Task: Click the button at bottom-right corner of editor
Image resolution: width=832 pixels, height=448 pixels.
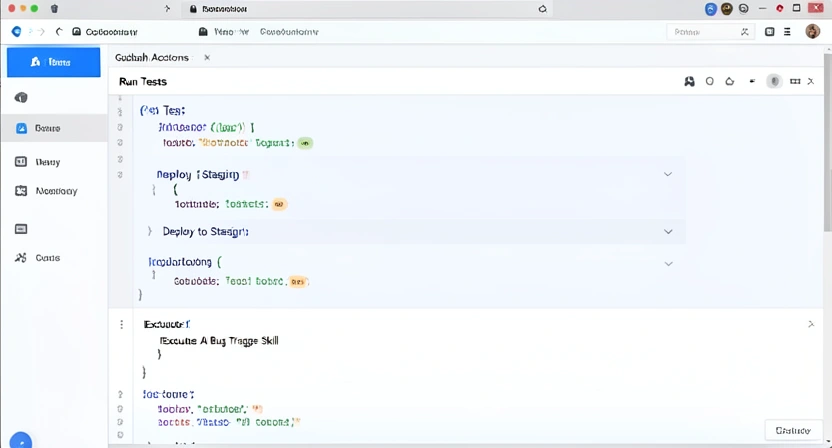Action: tap(793, 430)
